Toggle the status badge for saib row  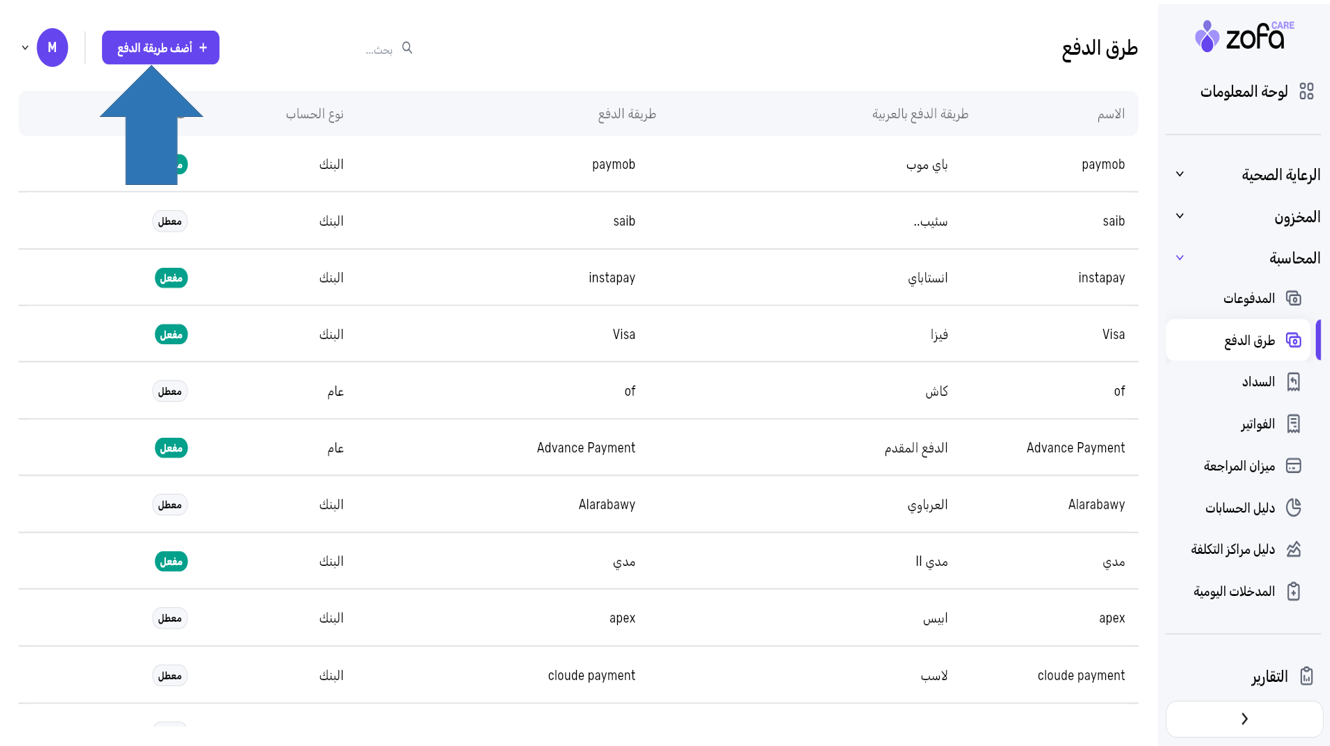170,221
